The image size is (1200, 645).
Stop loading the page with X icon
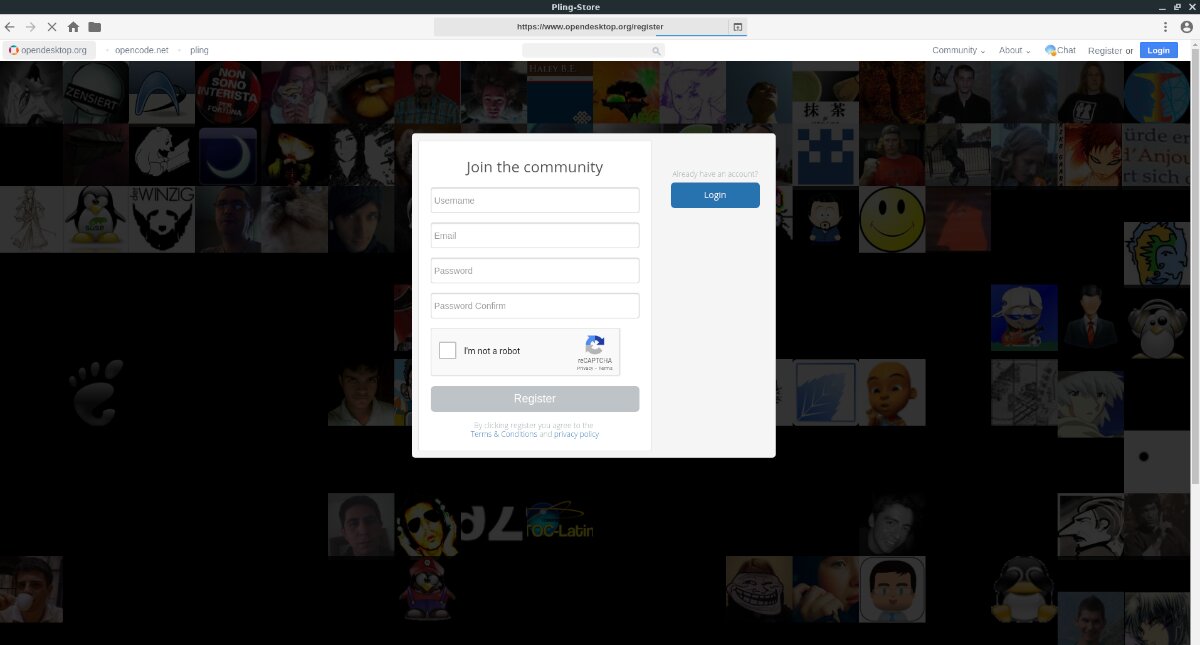pos(52,27)
